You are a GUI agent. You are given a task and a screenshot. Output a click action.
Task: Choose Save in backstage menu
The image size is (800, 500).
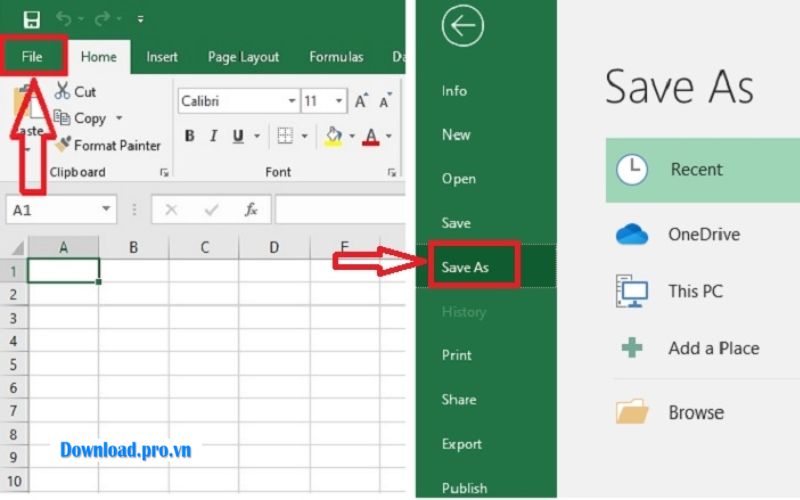456,223
